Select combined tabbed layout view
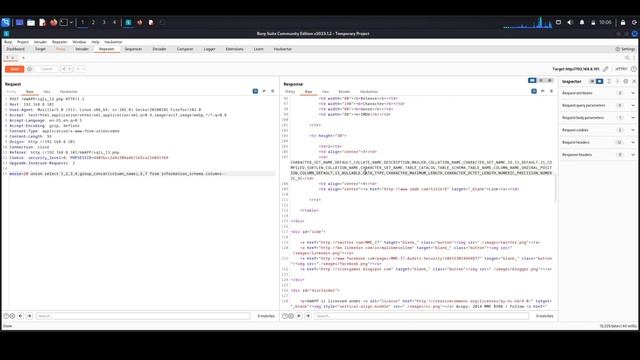The width and height of the screenshot is (640, 360). click(549, 81)
